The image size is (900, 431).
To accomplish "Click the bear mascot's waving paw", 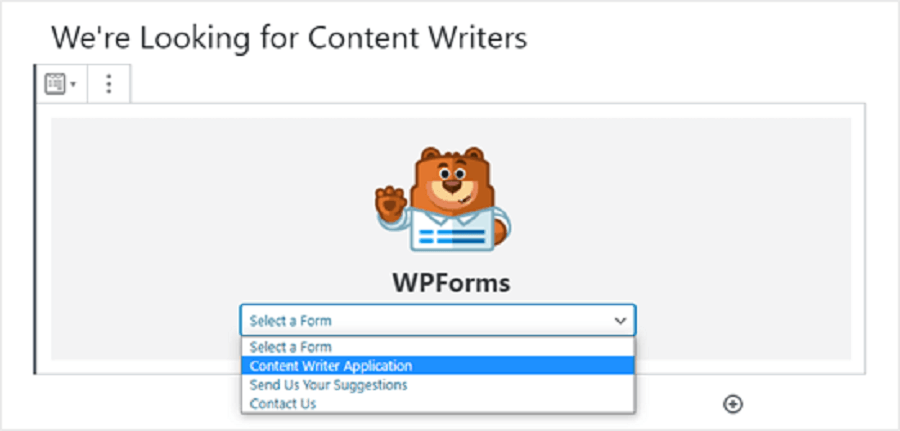I will (391, 202).
